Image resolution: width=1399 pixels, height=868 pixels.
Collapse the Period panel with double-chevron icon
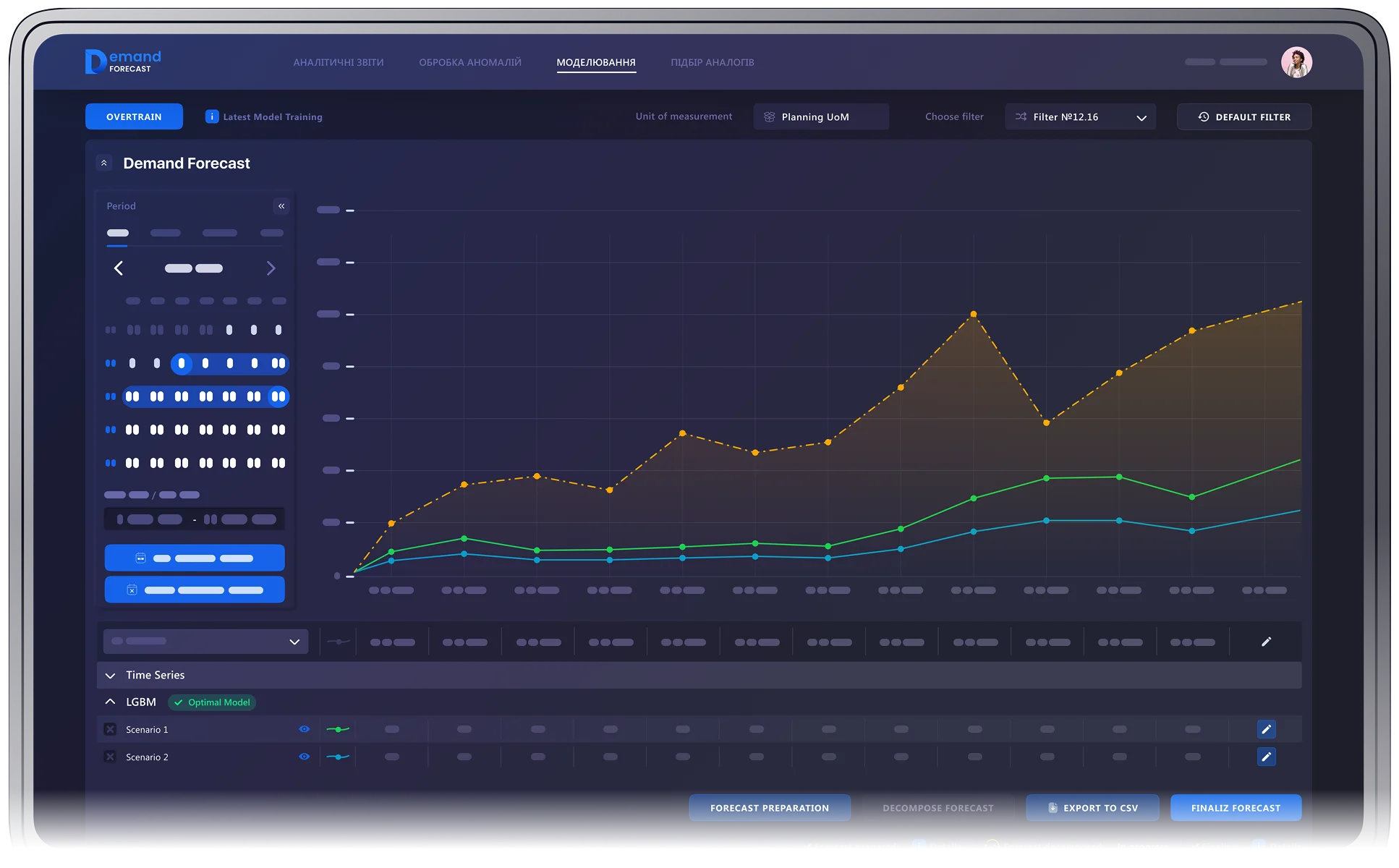pyautogui.click(x=281, y=206)
